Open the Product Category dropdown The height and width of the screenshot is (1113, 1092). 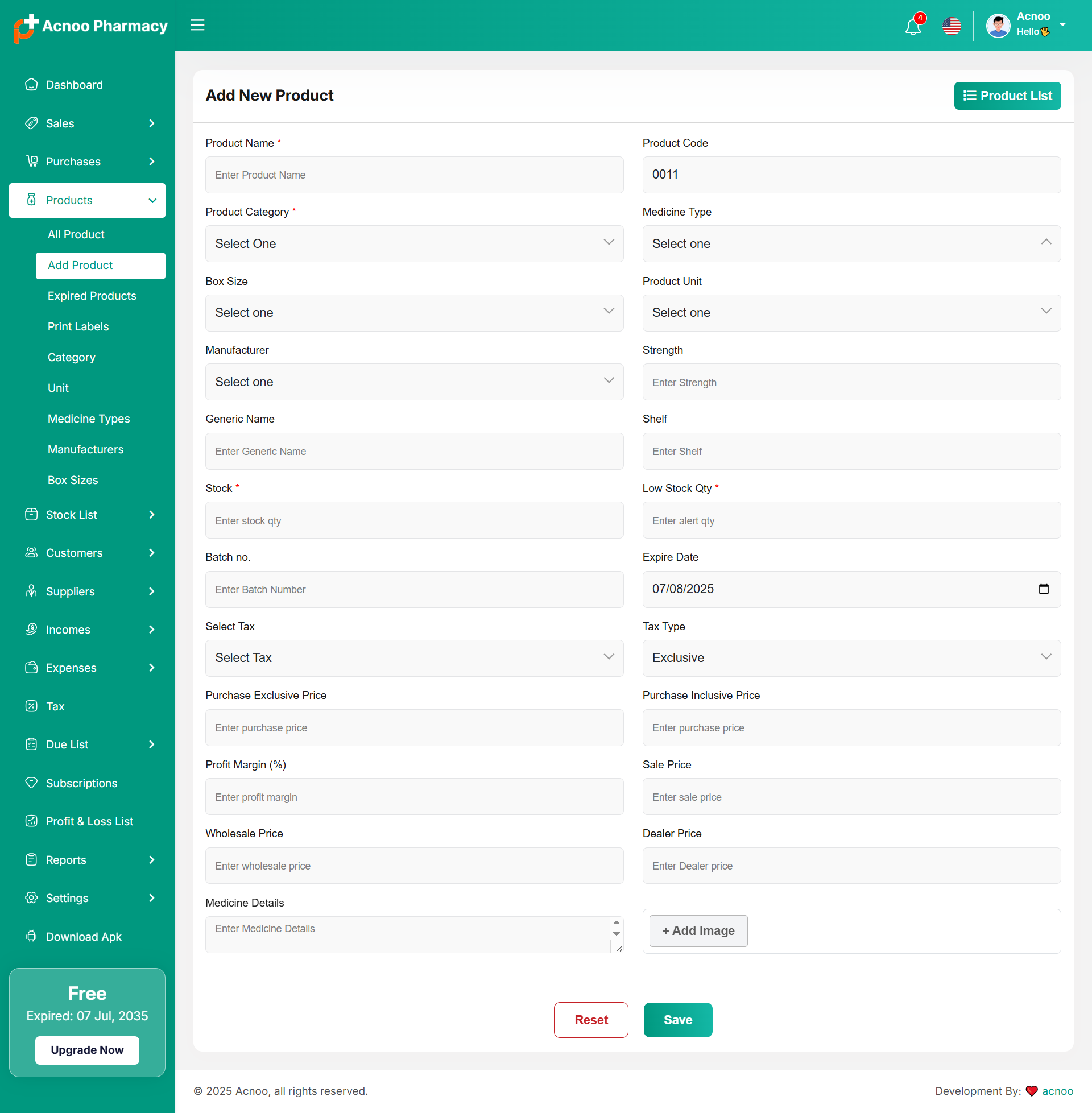point(414,244)
